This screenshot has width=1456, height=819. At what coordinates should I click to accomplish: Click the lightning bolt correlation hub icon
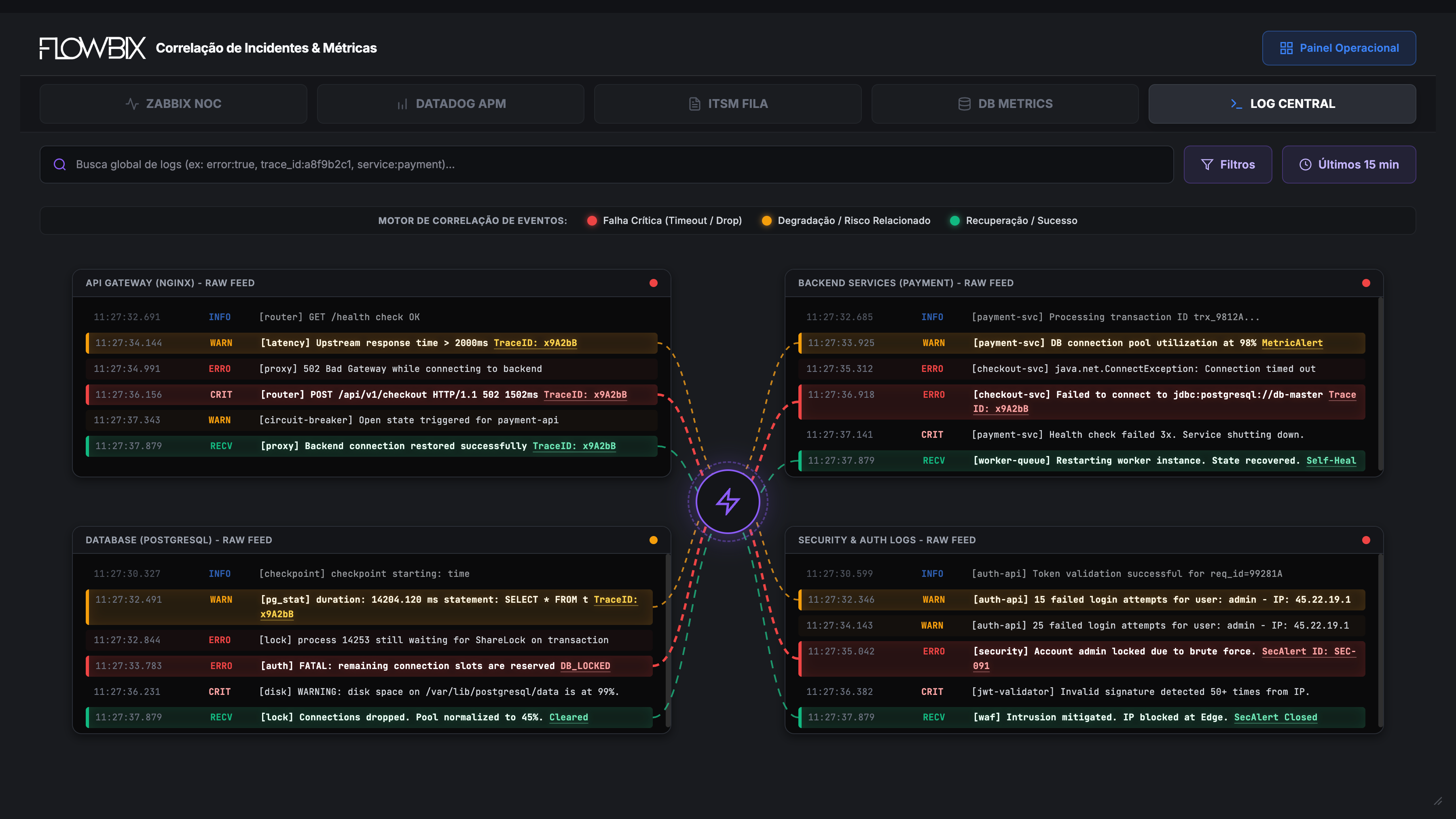pos(728,502)
